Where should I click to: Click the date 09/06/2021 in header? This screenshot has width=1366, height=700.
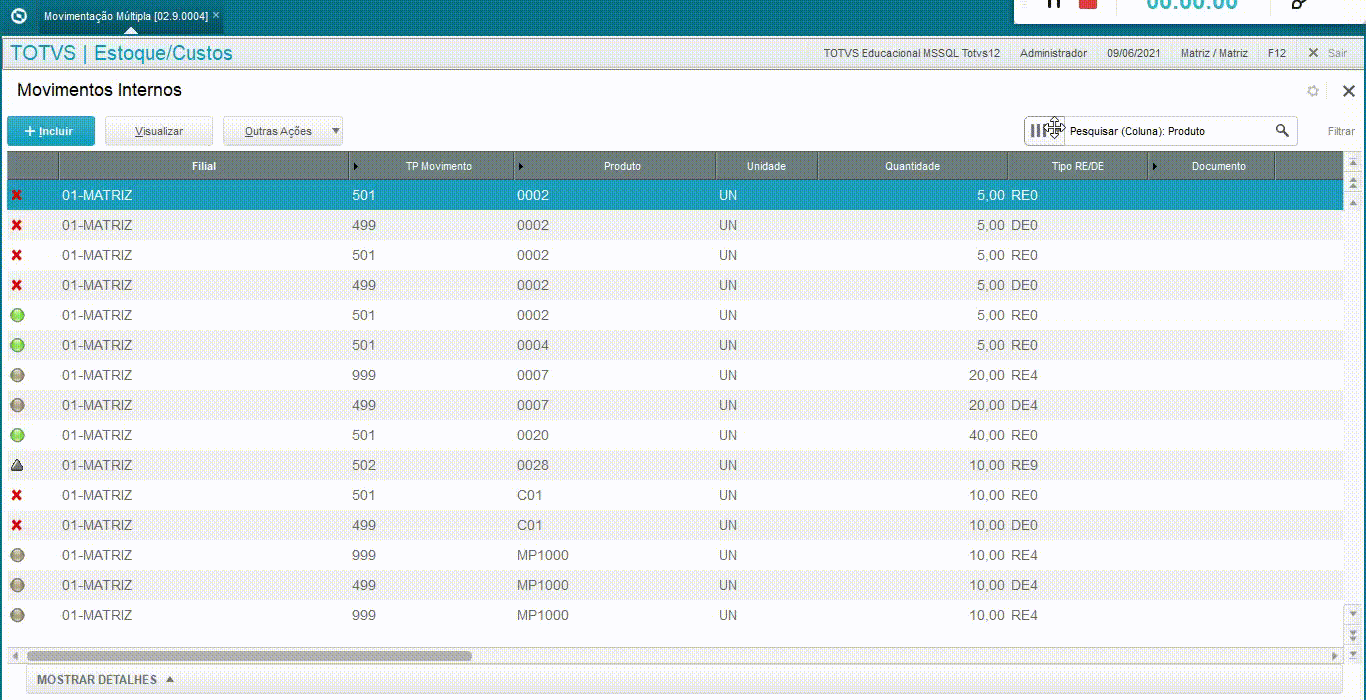click(x=1134, y=53)
